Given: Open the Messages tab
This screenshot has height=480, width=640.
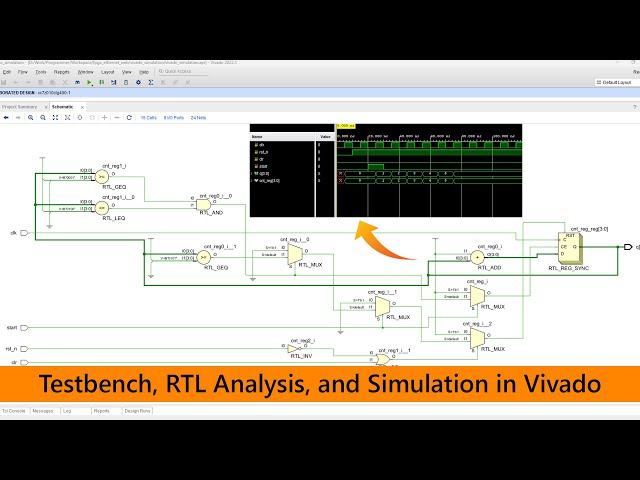Looking at the screenshot, I should [43, 411].
